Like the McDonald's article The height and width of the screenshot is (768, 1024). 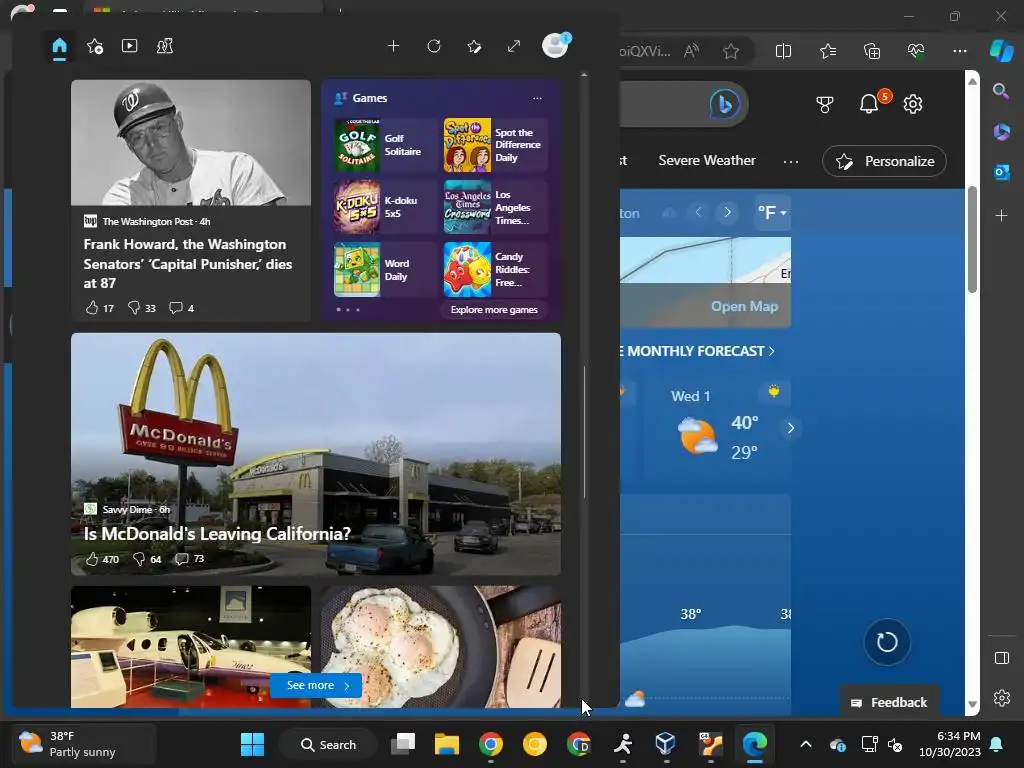point(102,559)
